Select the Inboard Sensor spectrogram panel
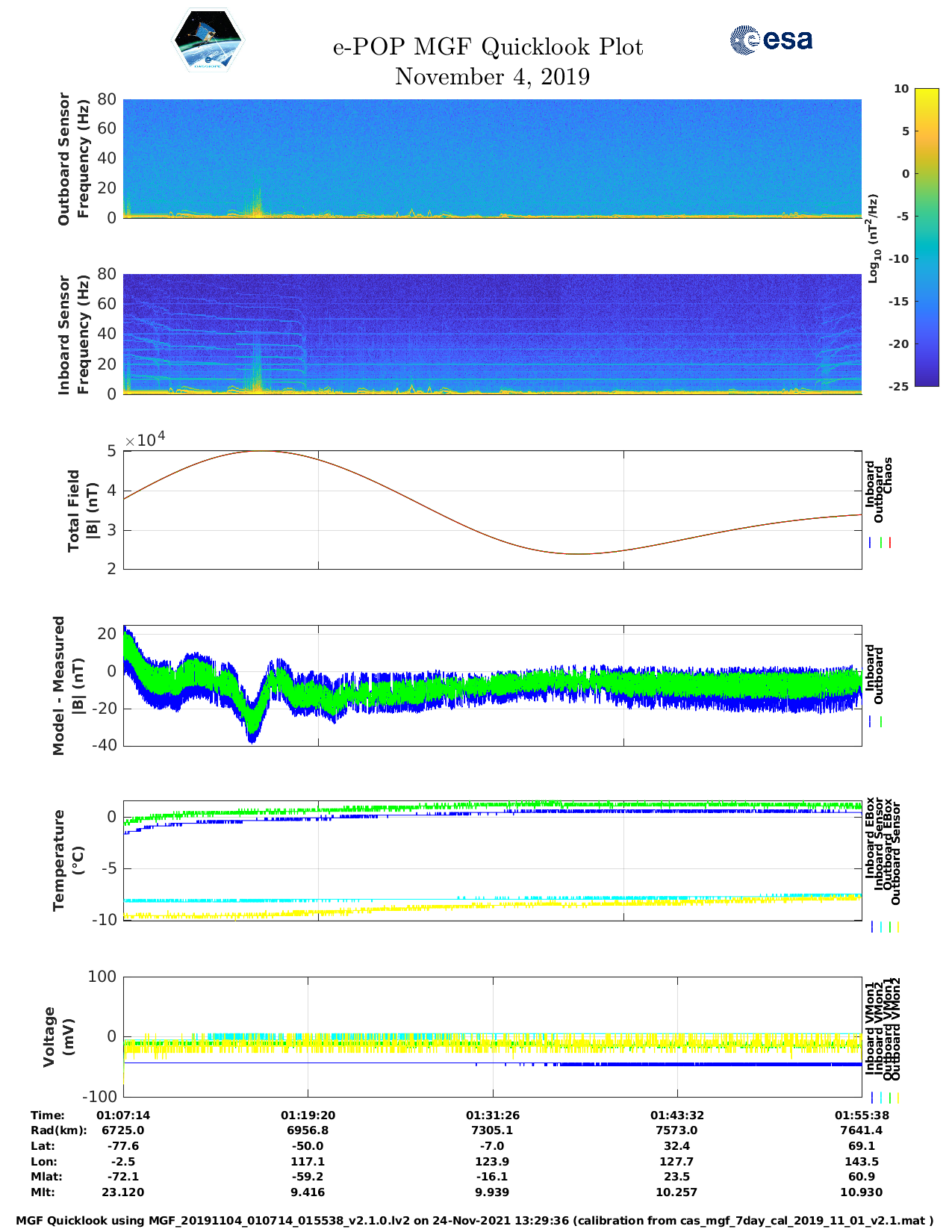Image resolution: width=952 pixels, height=1232 pixels. tap(492, 334)
